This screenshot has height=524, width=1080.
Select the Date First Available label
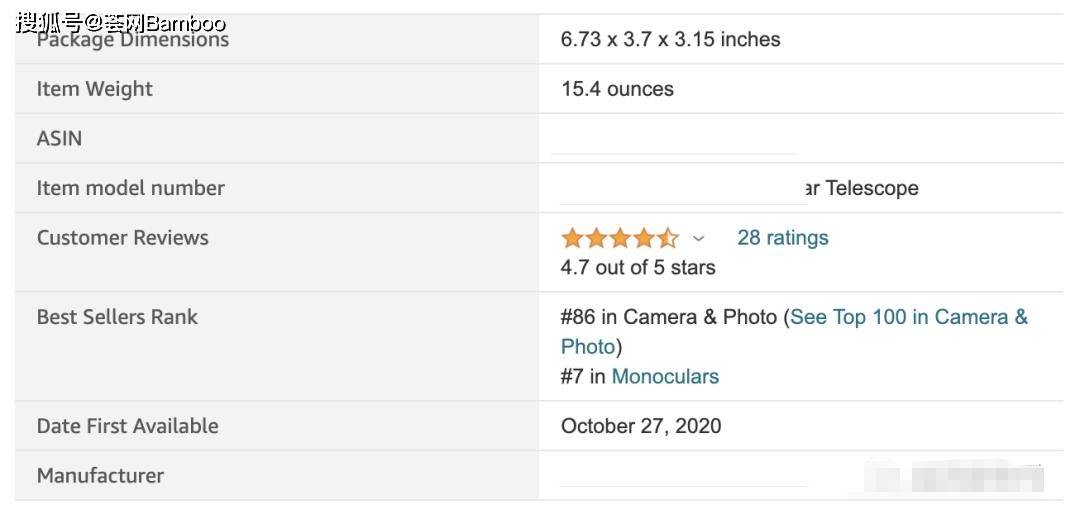click(x=127, y=426)
